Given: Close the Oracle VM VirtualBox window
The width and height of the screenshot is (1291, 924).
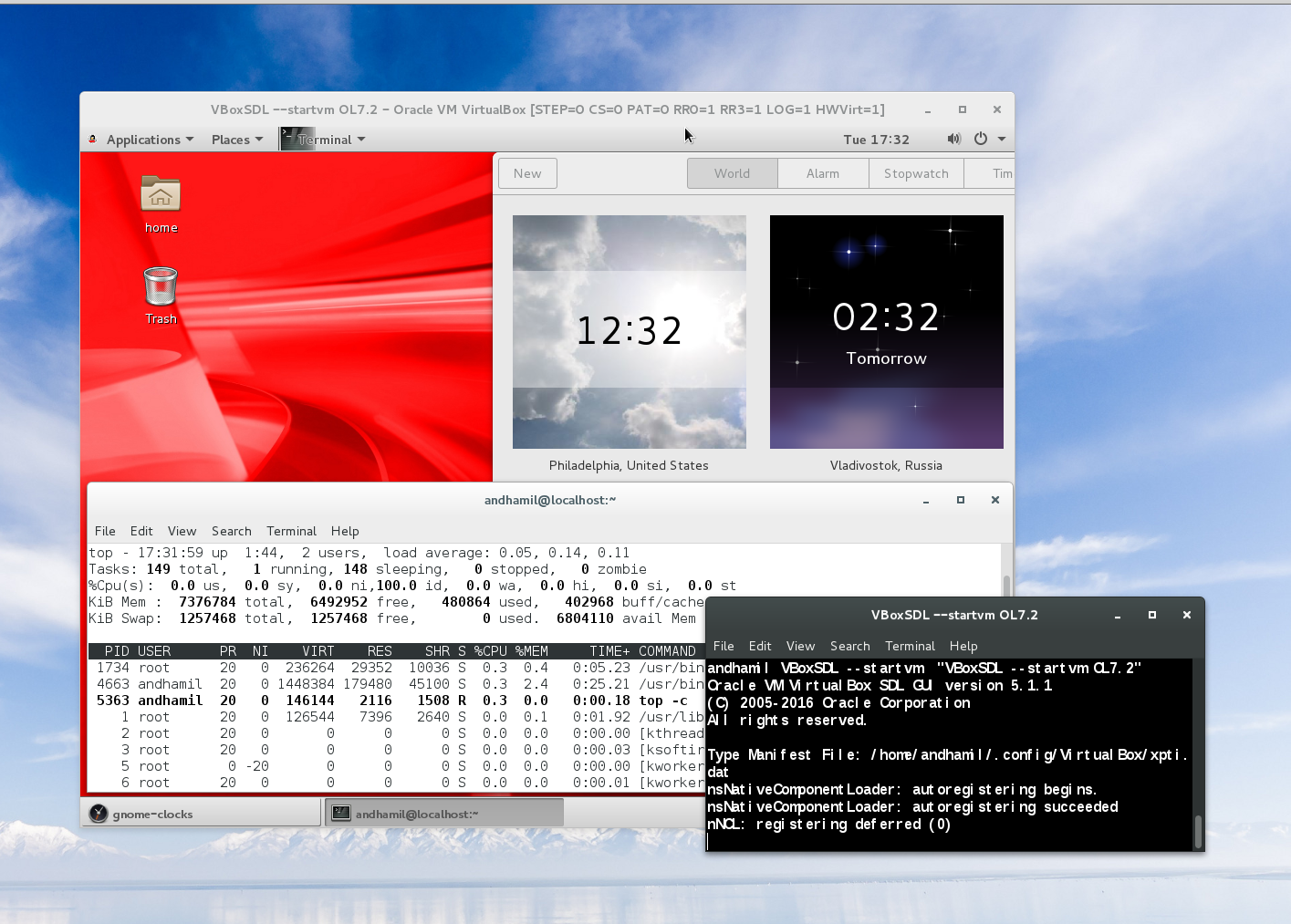Looking at the screenshot, I should pyautogui.click(x=997, y=109).
